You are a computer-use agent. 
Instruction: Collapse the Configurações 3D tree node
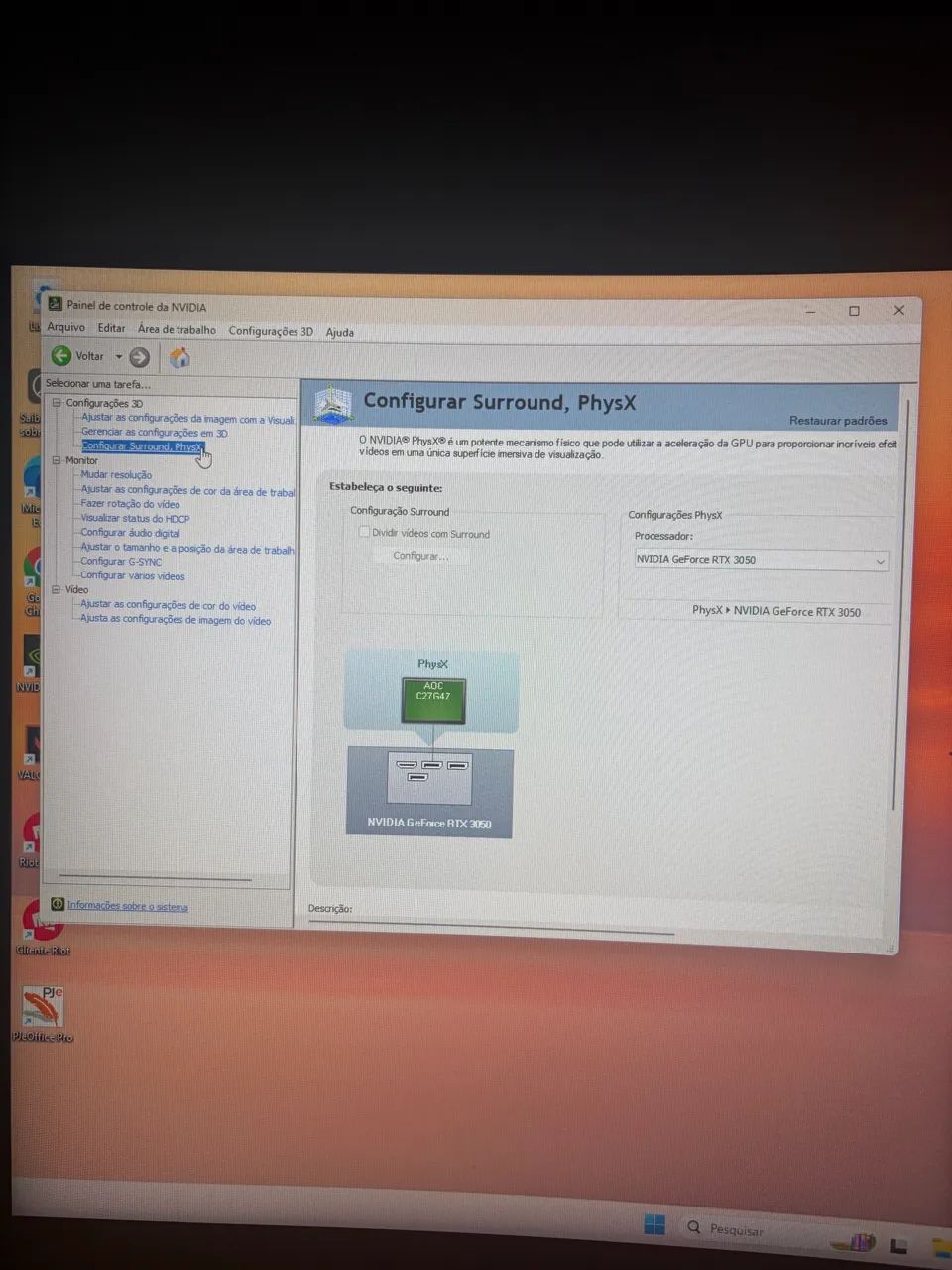coord(57,403)
